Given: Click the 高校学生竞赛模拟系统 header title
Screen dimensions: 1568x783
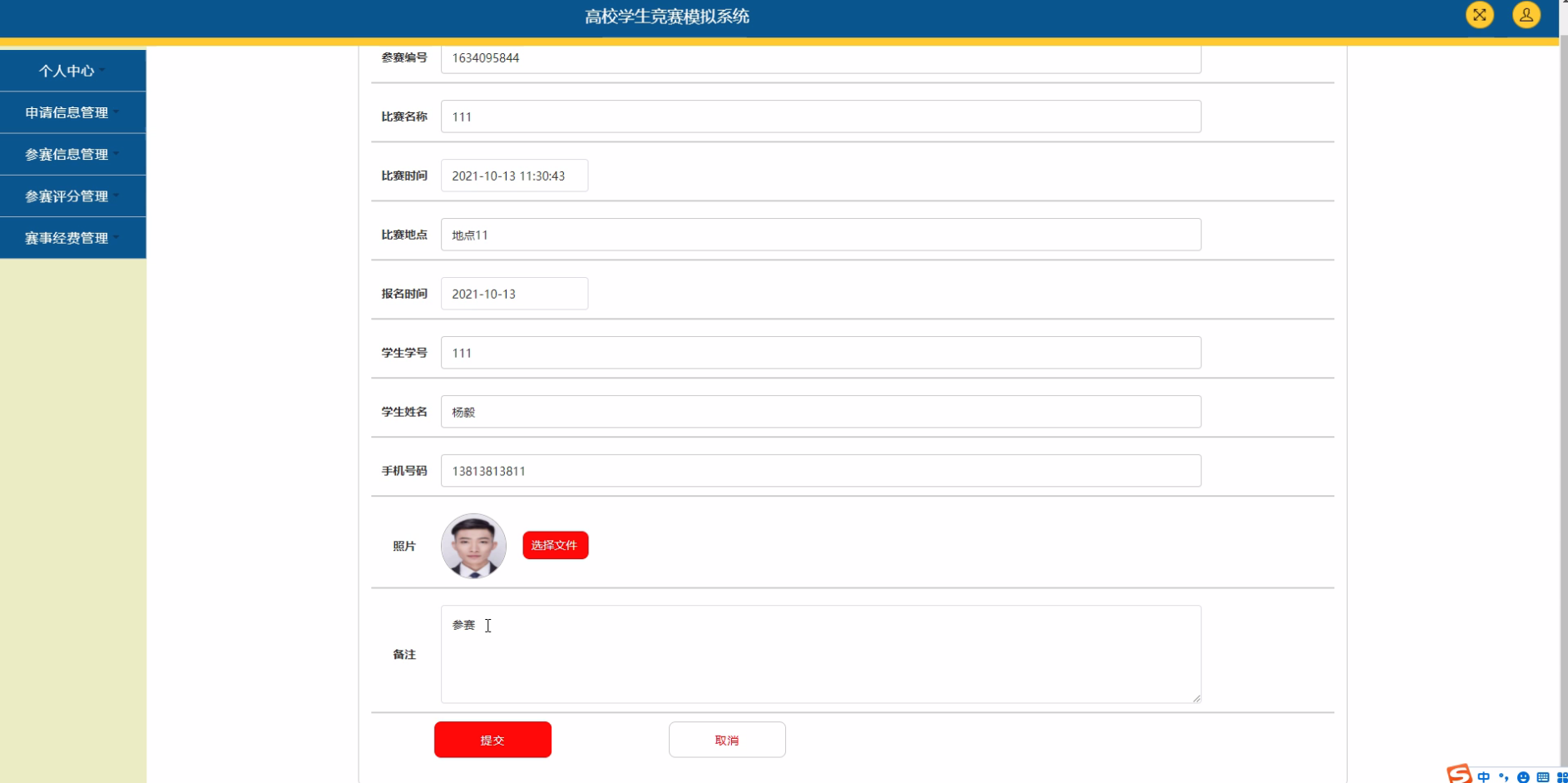Looking at the screenshot, I should pyautogui.click(x=667, y=17).
